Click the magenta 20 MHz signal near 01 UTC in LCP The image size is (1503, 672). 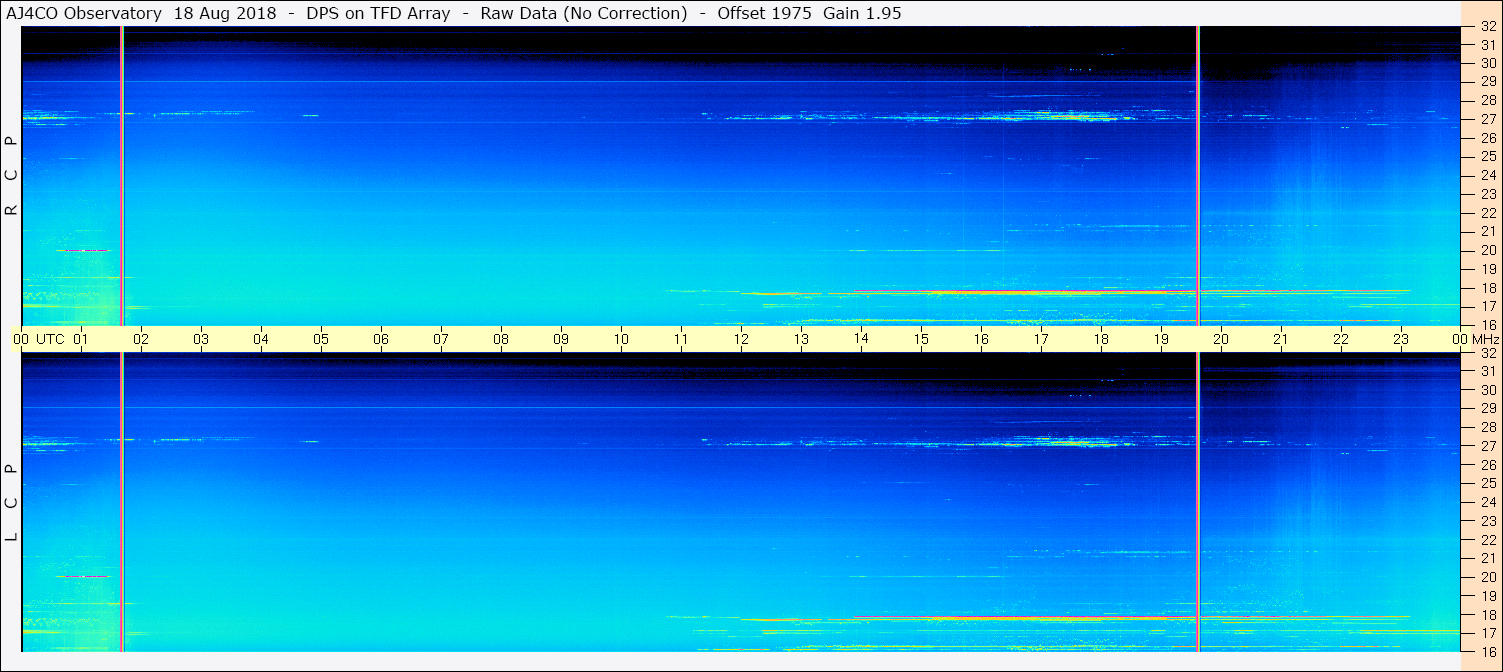(x=82, y=576)
